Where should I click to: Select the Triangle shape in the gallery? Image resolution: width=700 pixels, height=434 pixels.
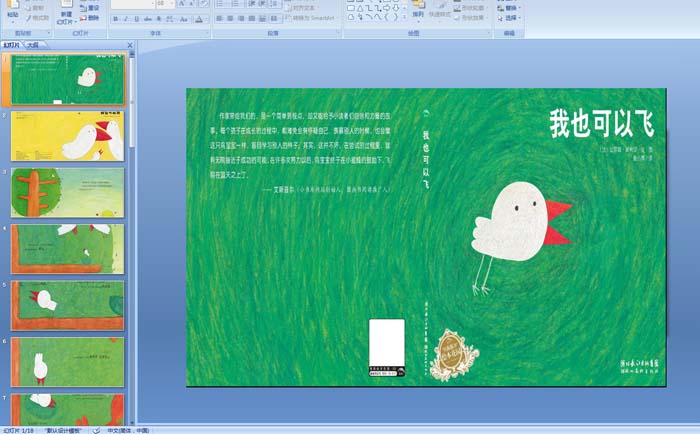[360, 8]
